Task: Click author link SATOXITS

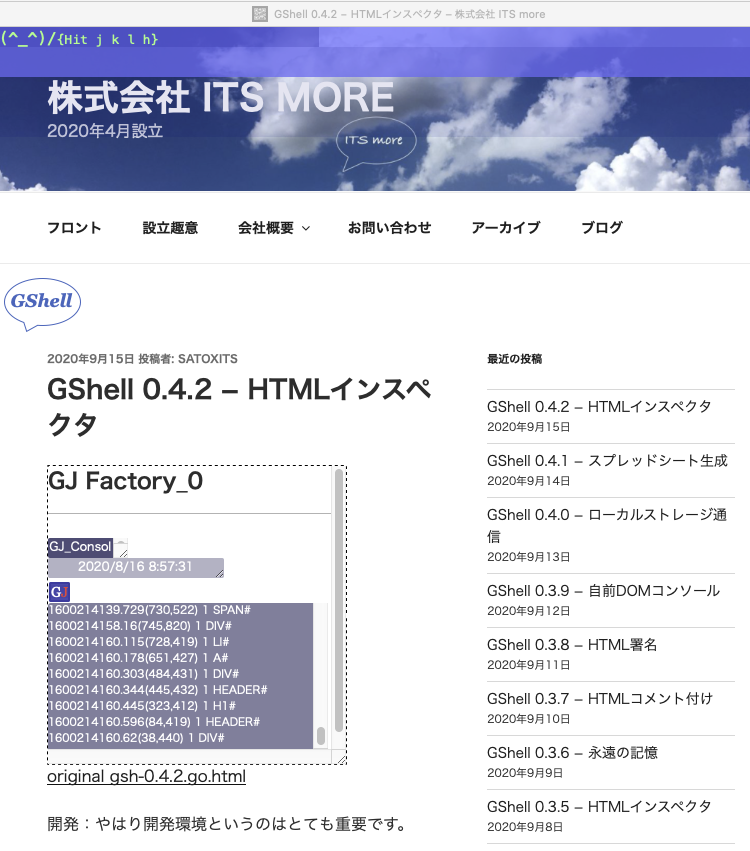Action: [x=208, y=359]
